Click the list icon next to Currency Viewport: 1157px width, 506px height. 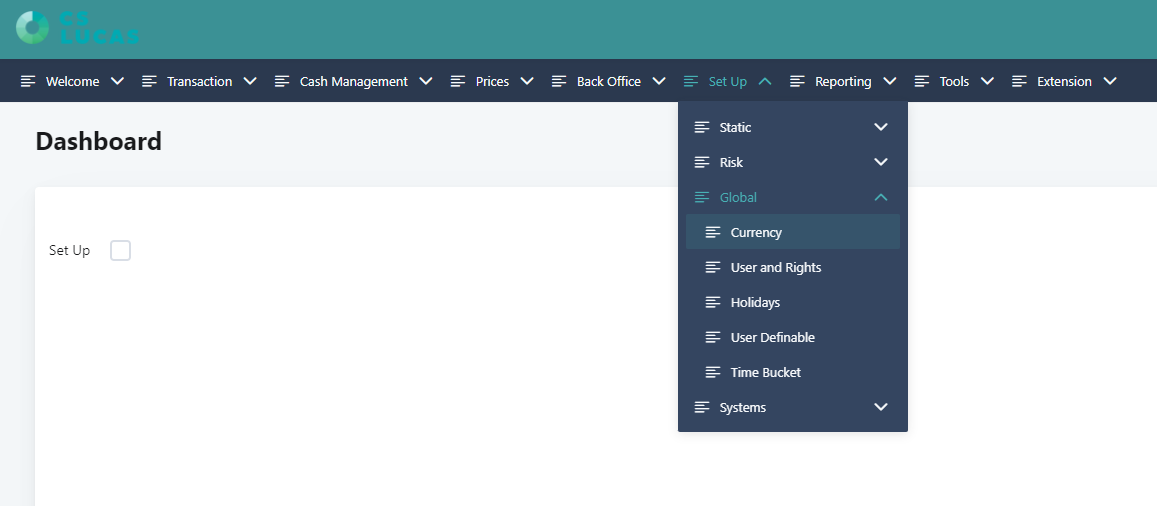coord(713,232)
